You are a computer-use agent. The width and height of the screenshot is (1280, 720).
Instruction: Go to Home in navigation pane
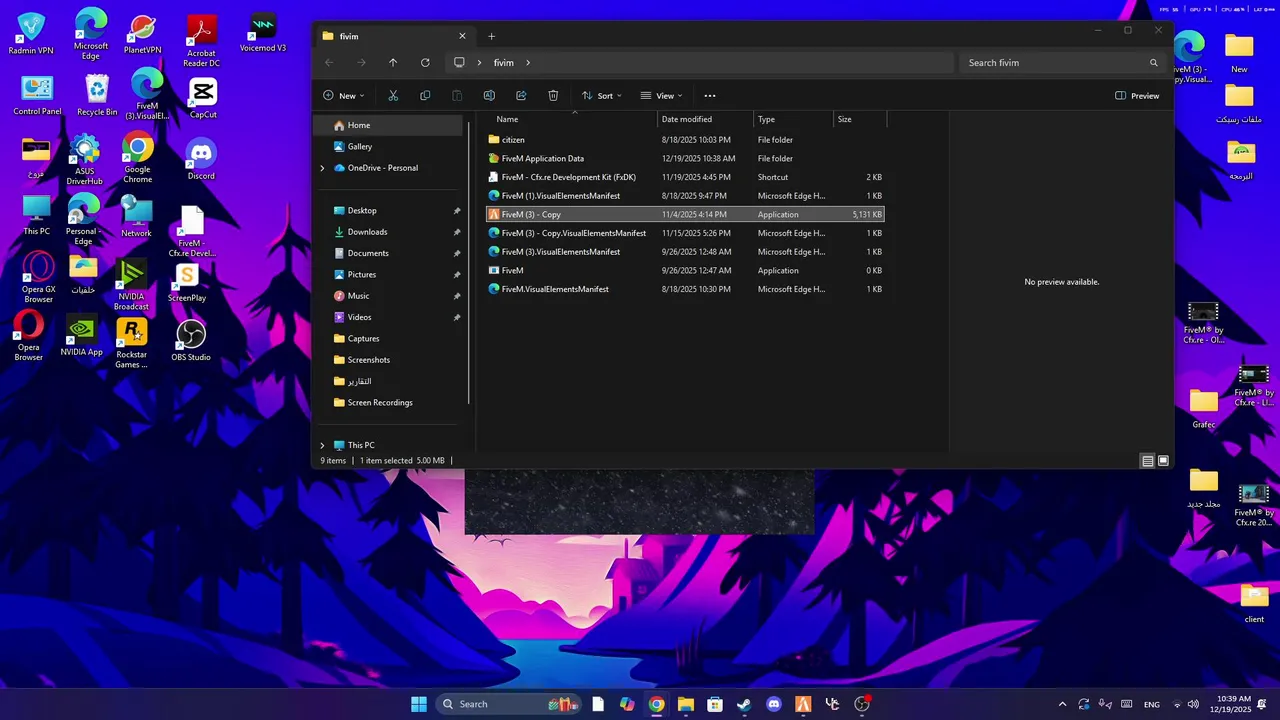point(390,125)
